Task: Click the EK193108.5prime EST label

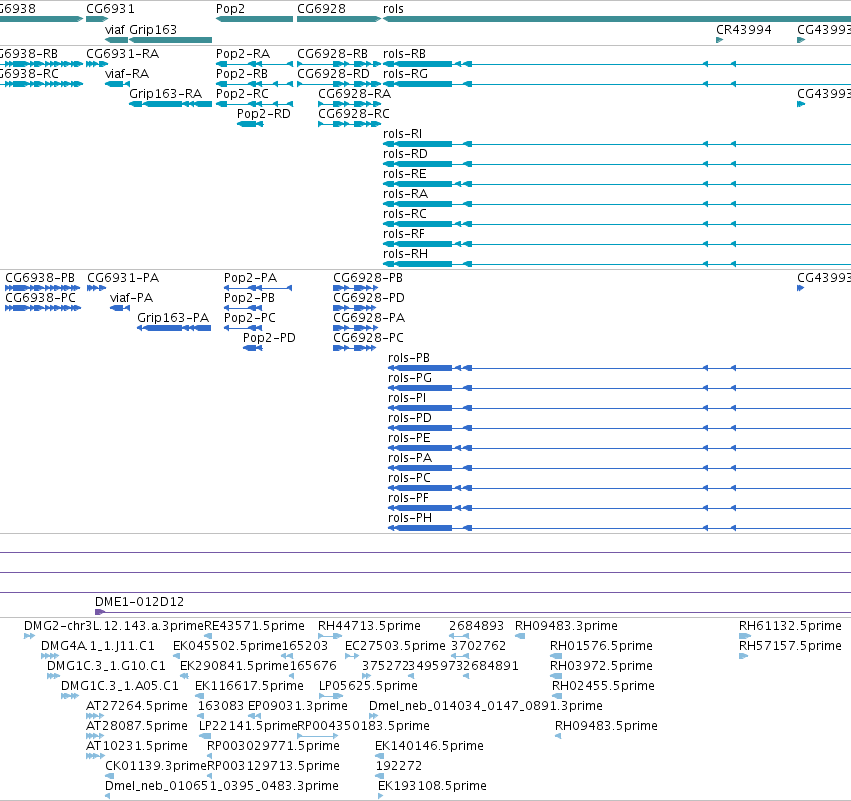Action: pyautogui.click(x=433, y=787)
